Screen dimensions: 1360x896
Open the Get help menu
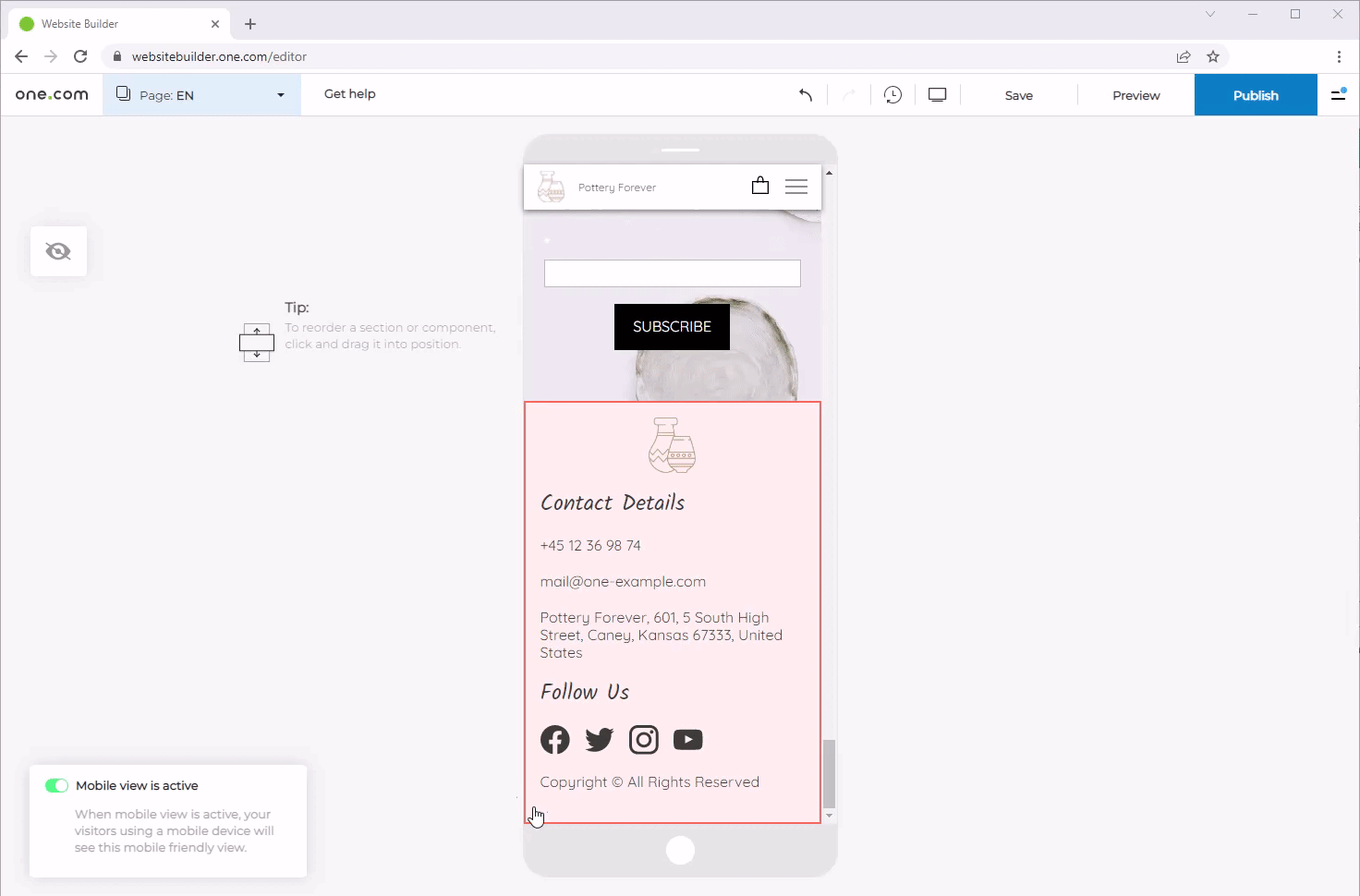tap(349, 94)
